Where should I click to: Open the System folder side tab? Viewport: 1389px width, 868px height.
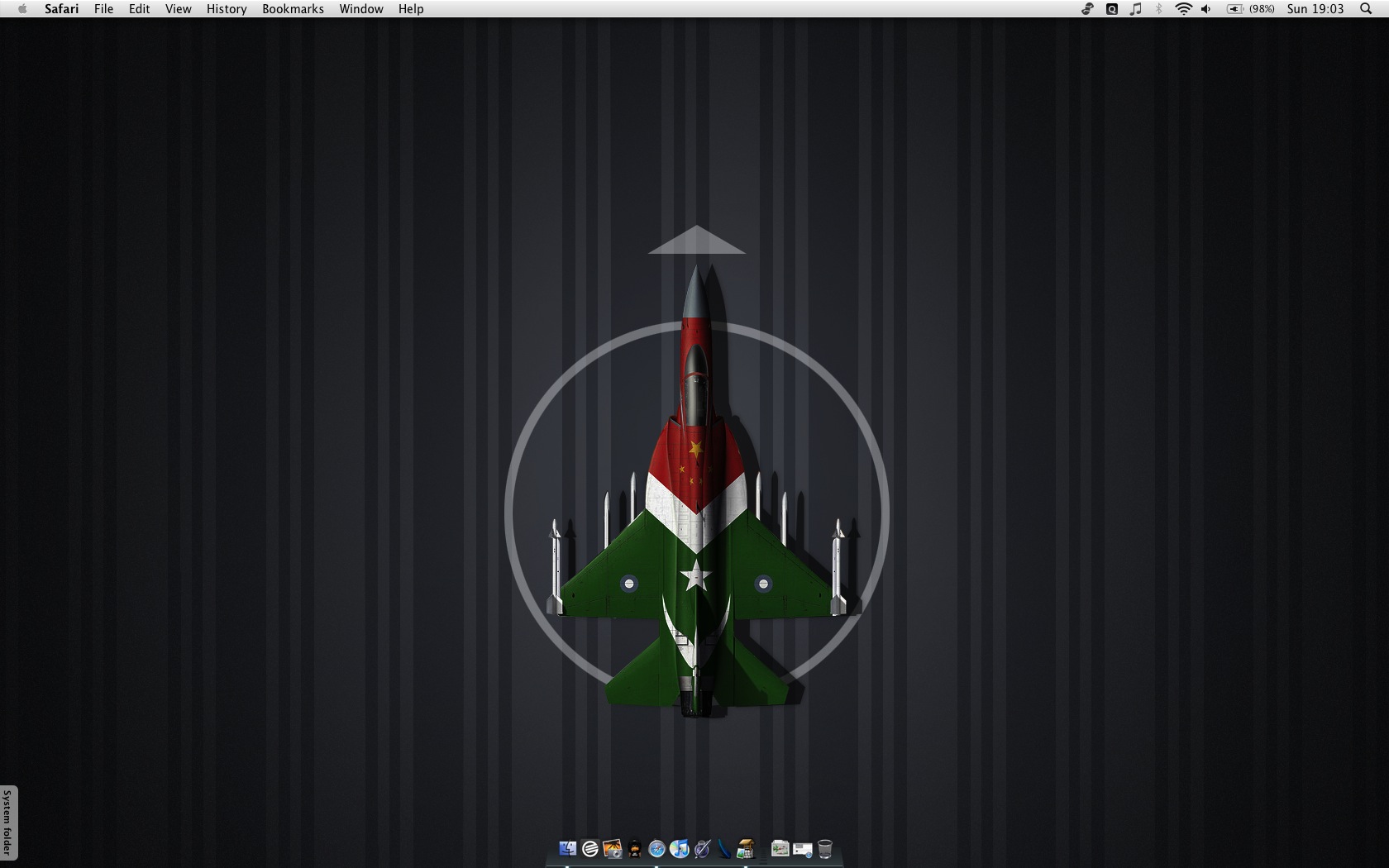coord(7,822)
